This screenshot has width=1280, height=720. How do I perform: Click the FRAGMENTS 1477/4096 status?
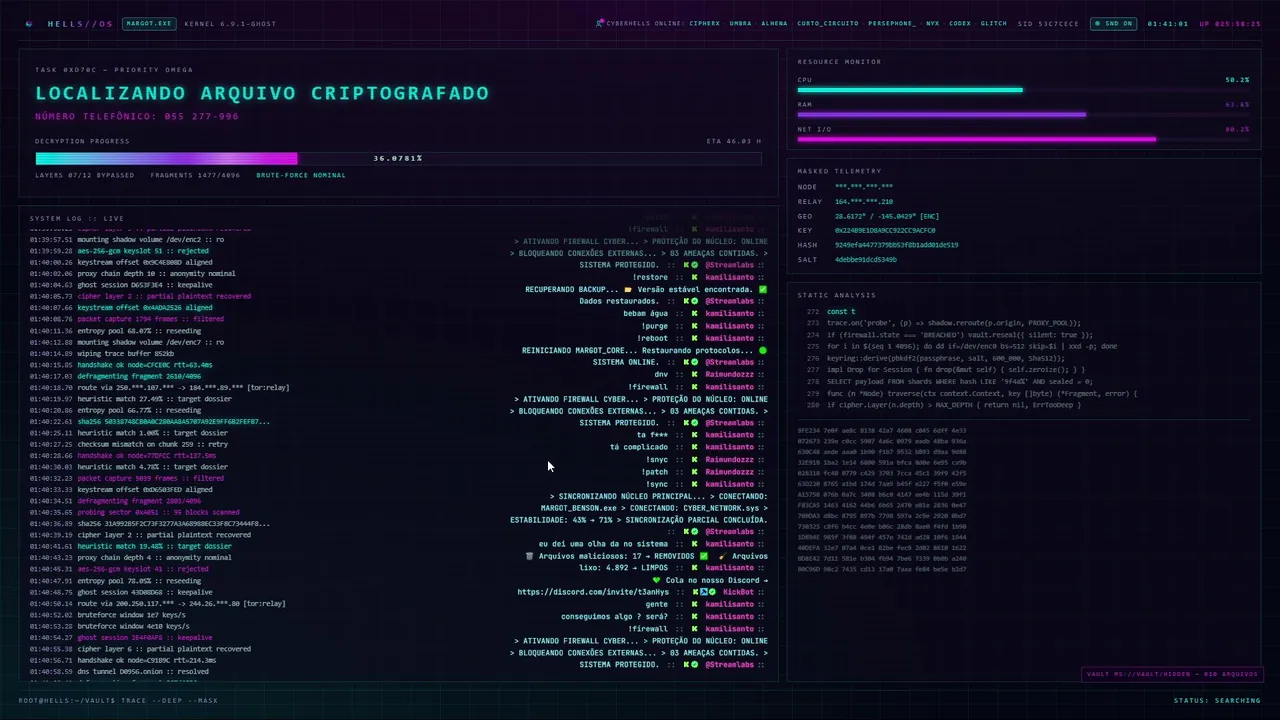(195, 175)
